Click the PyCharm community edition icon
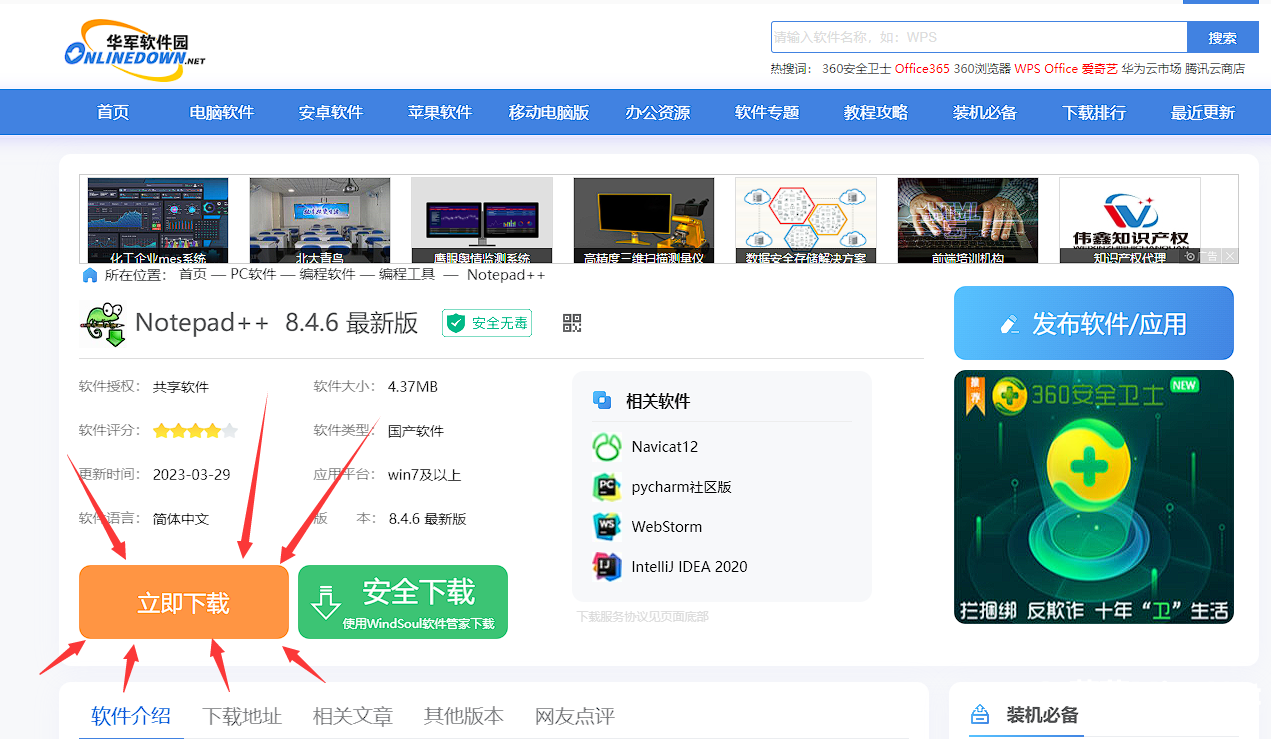The height and width of the screenshot is (739, 1271). (x=607, y=487)
